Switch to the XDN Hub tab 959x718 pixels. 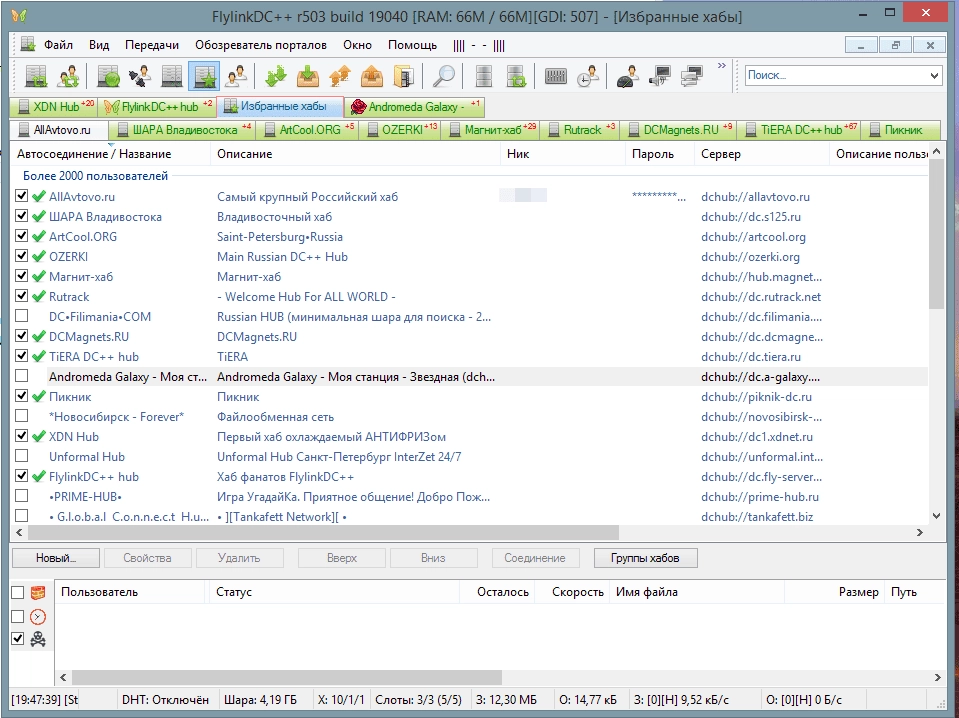[55, 107]
